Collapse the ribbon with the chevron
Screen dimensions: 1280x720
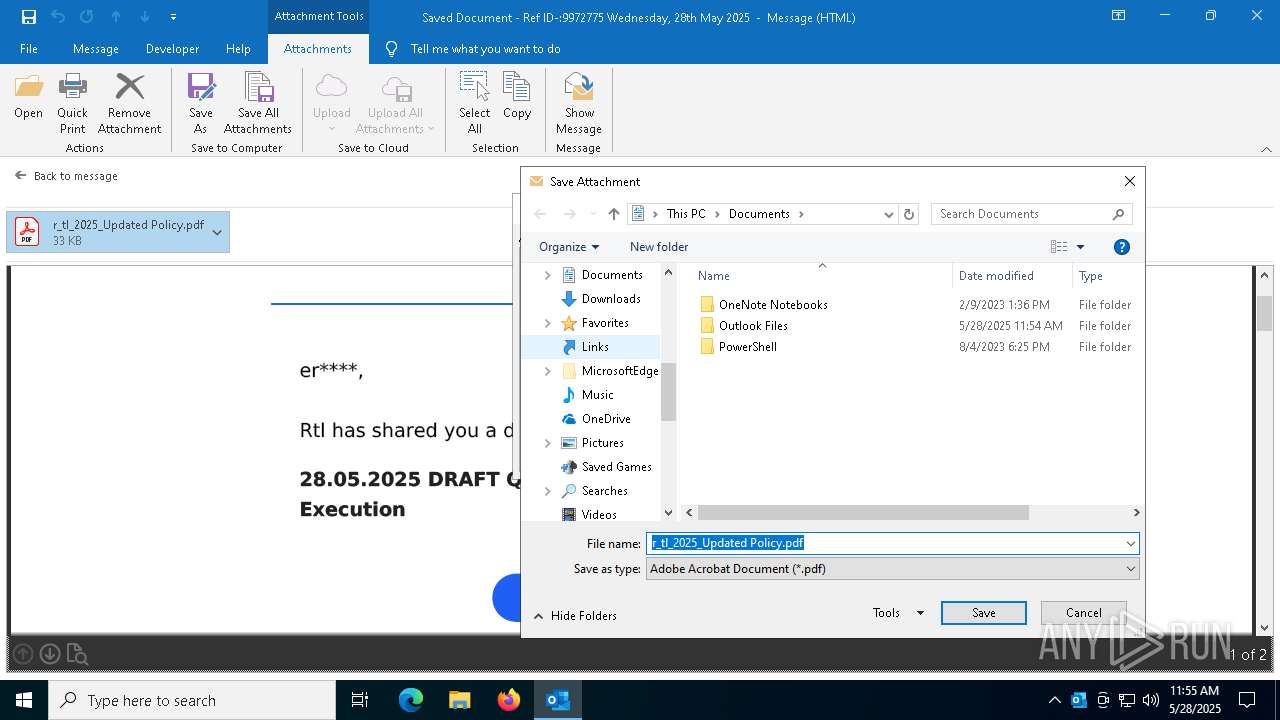pyautogui.click(x=1266, y=149)
